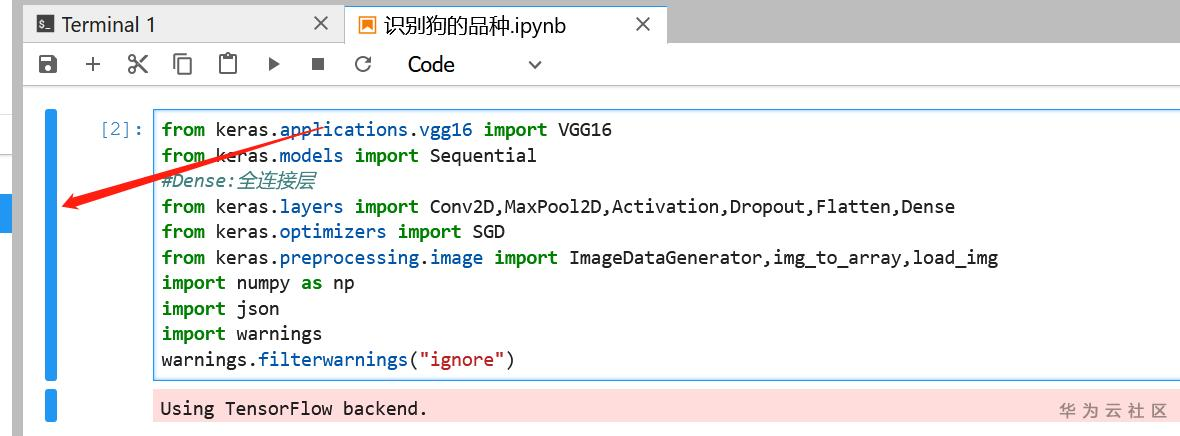Click the orange notebook icon on the tab

click(x=367, y=25)
